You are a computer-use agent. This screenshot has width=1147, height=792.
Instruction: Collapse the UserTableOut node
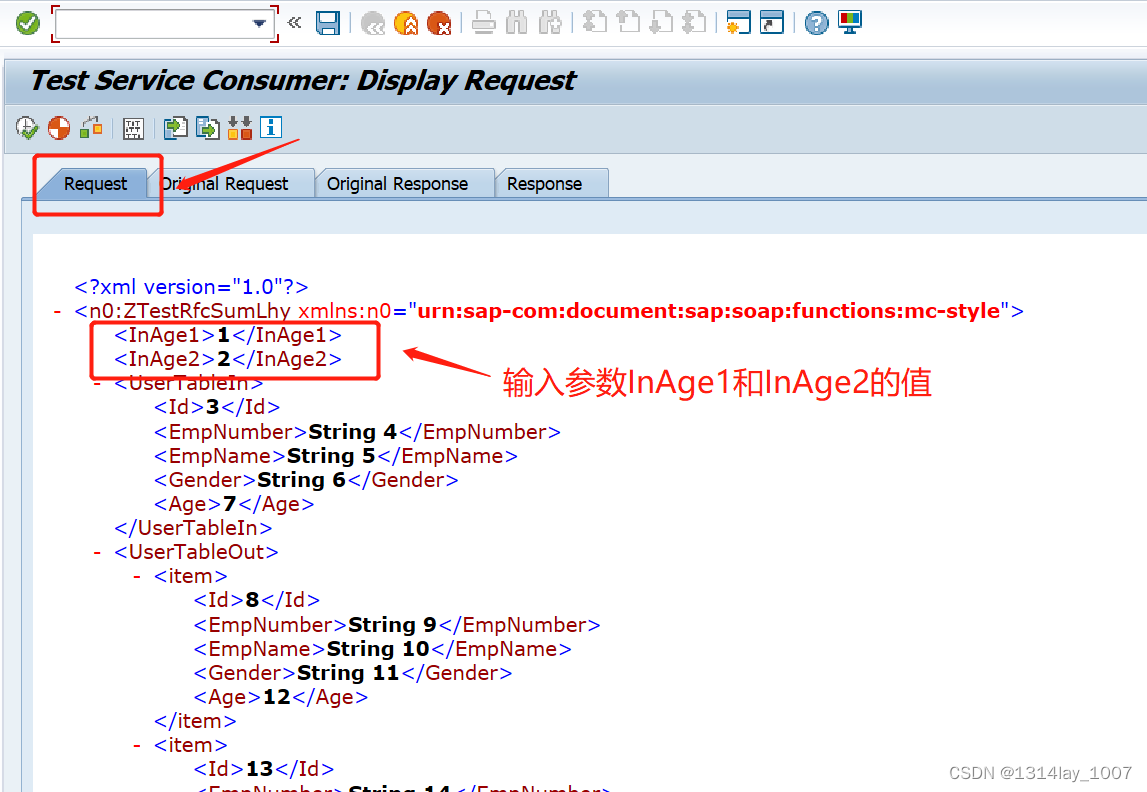[97, 552]
